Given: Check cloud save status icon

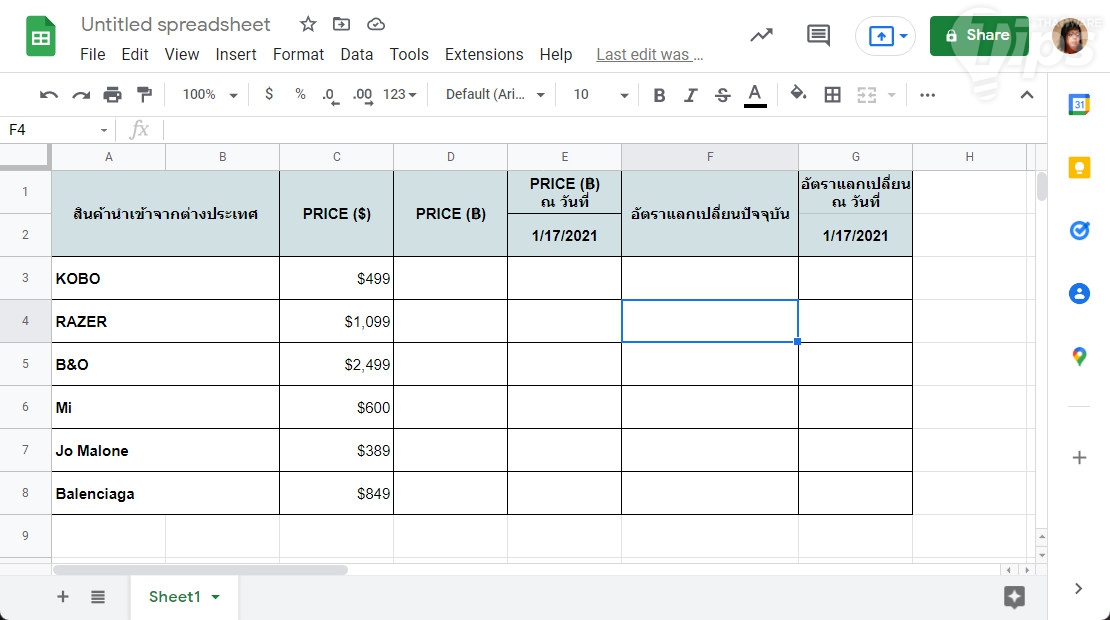Looking at the screenshot, I should pos(376,24).
